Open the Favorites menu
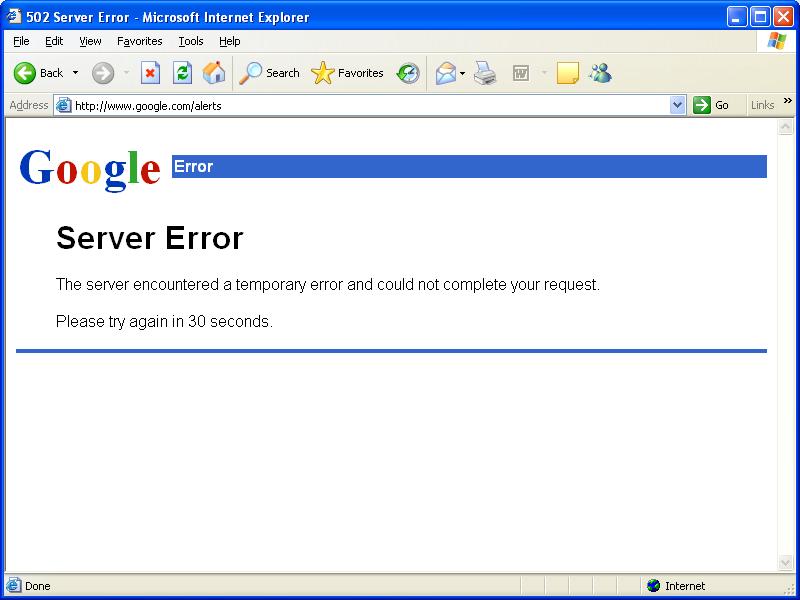 point(140,41)
